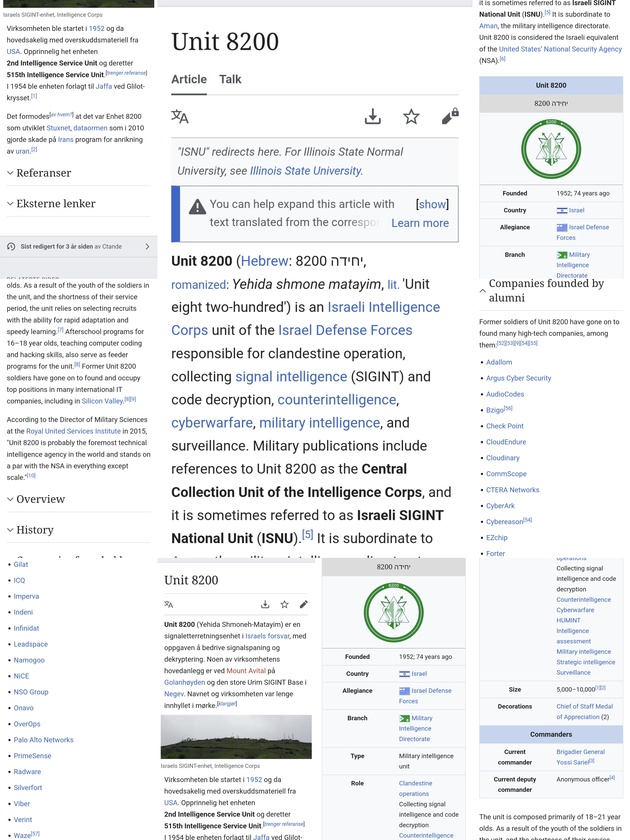Viewport: 630px width, 840px height.
Task: Click the large language translation icon
Action: (x=180, y=117)
